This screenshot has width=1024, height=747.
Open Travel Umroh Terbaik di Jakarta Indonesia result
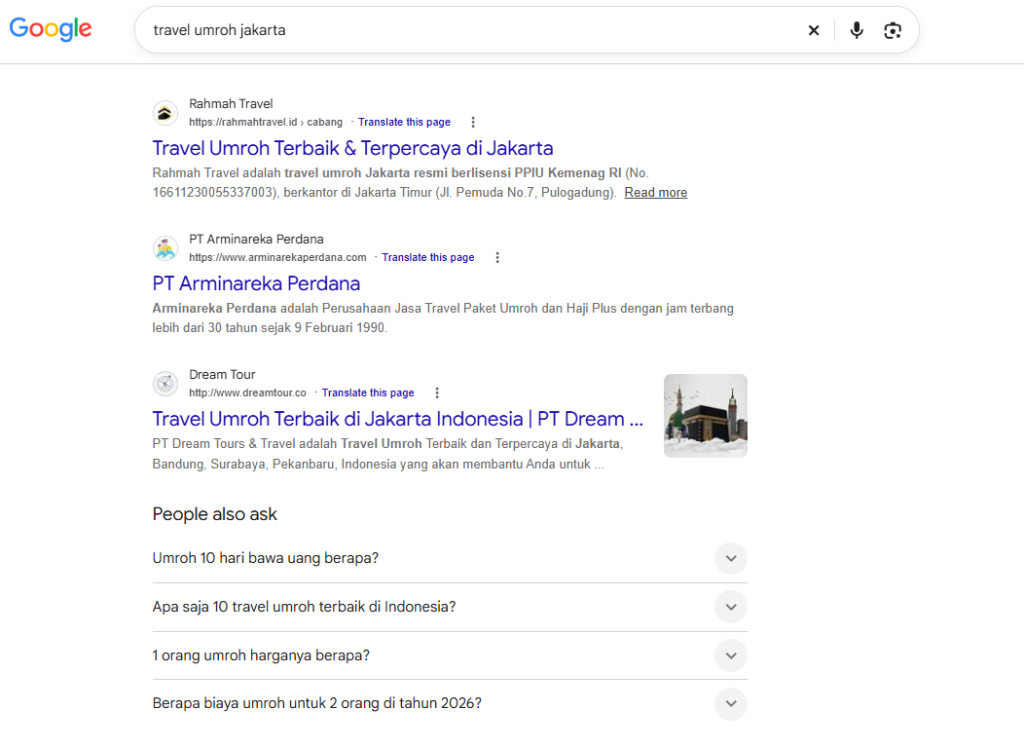point(398,419)
